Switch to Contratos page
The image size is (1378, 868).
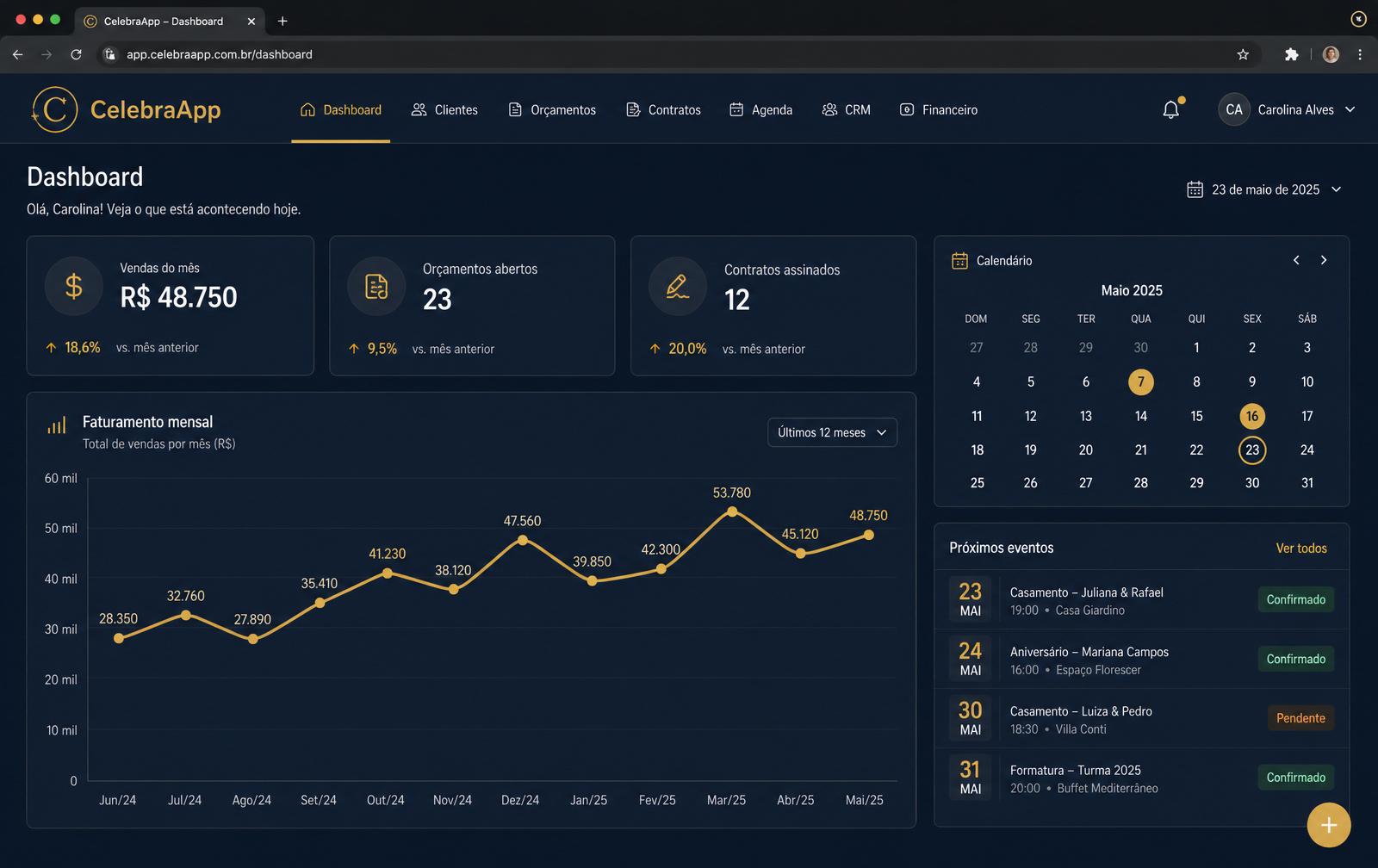[x=663, y=109]
